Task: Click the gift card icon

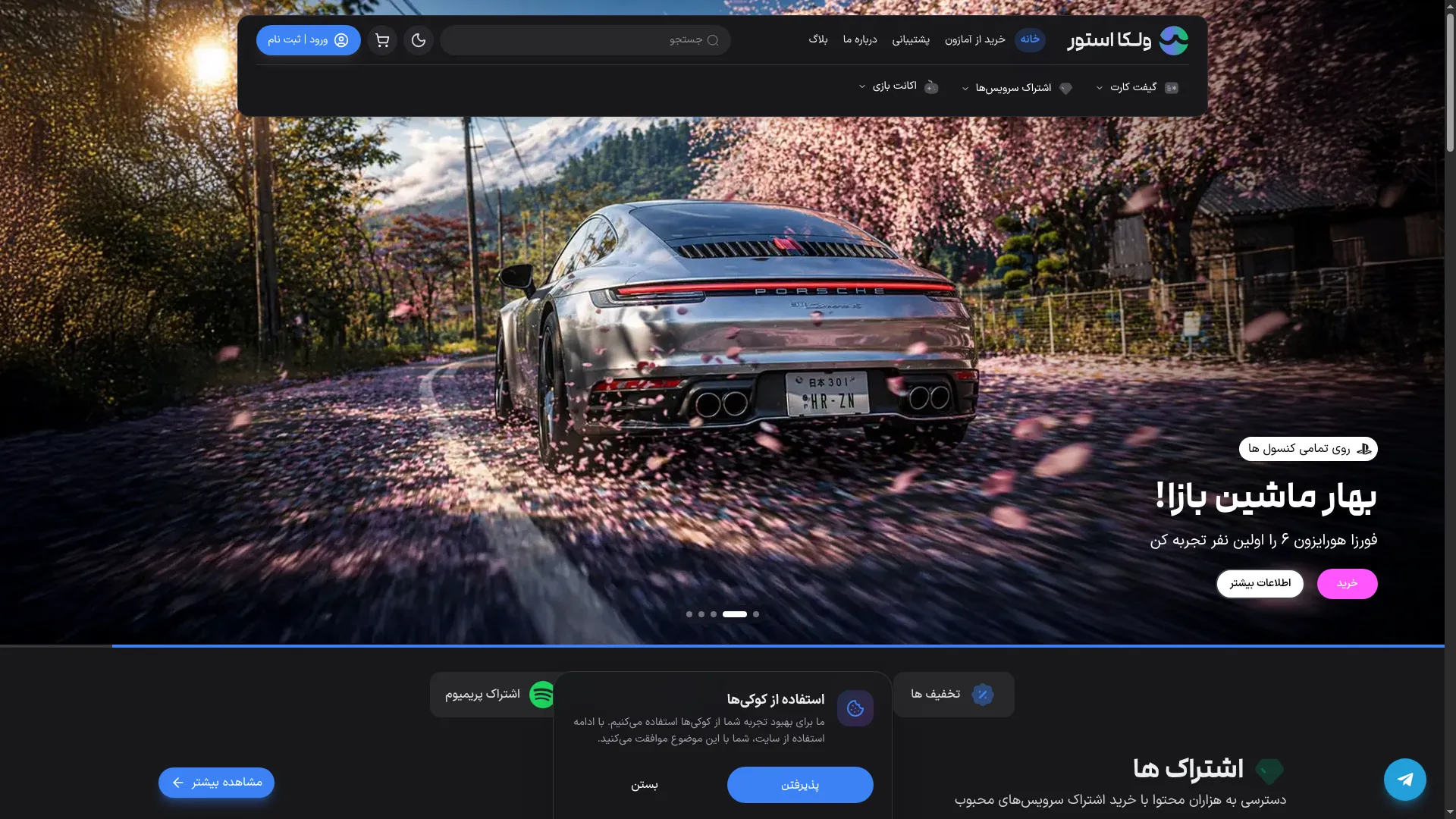Action: [1172, 88]
